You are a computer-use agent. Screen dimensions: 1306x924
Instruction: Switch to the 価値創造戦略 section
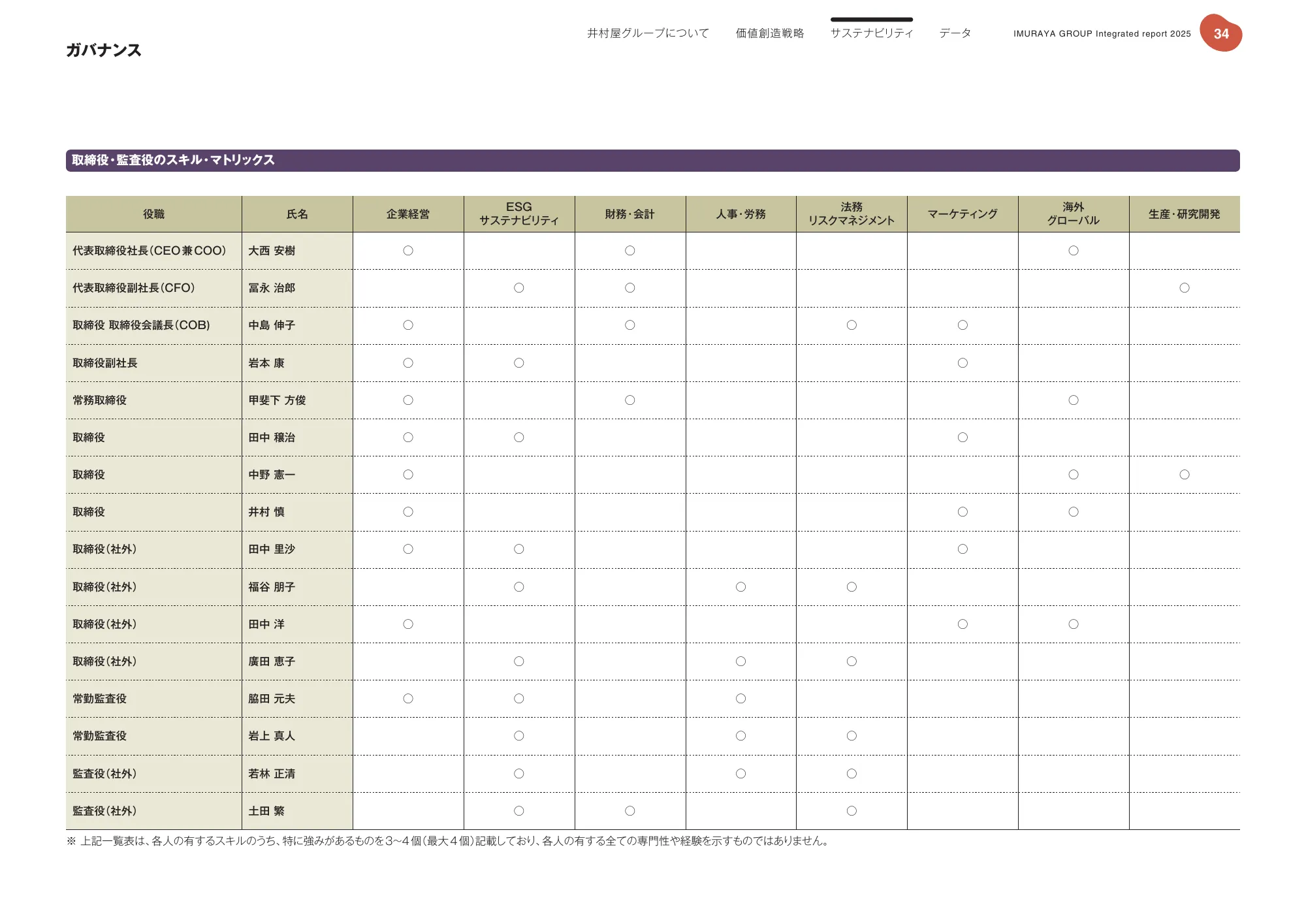771,33
